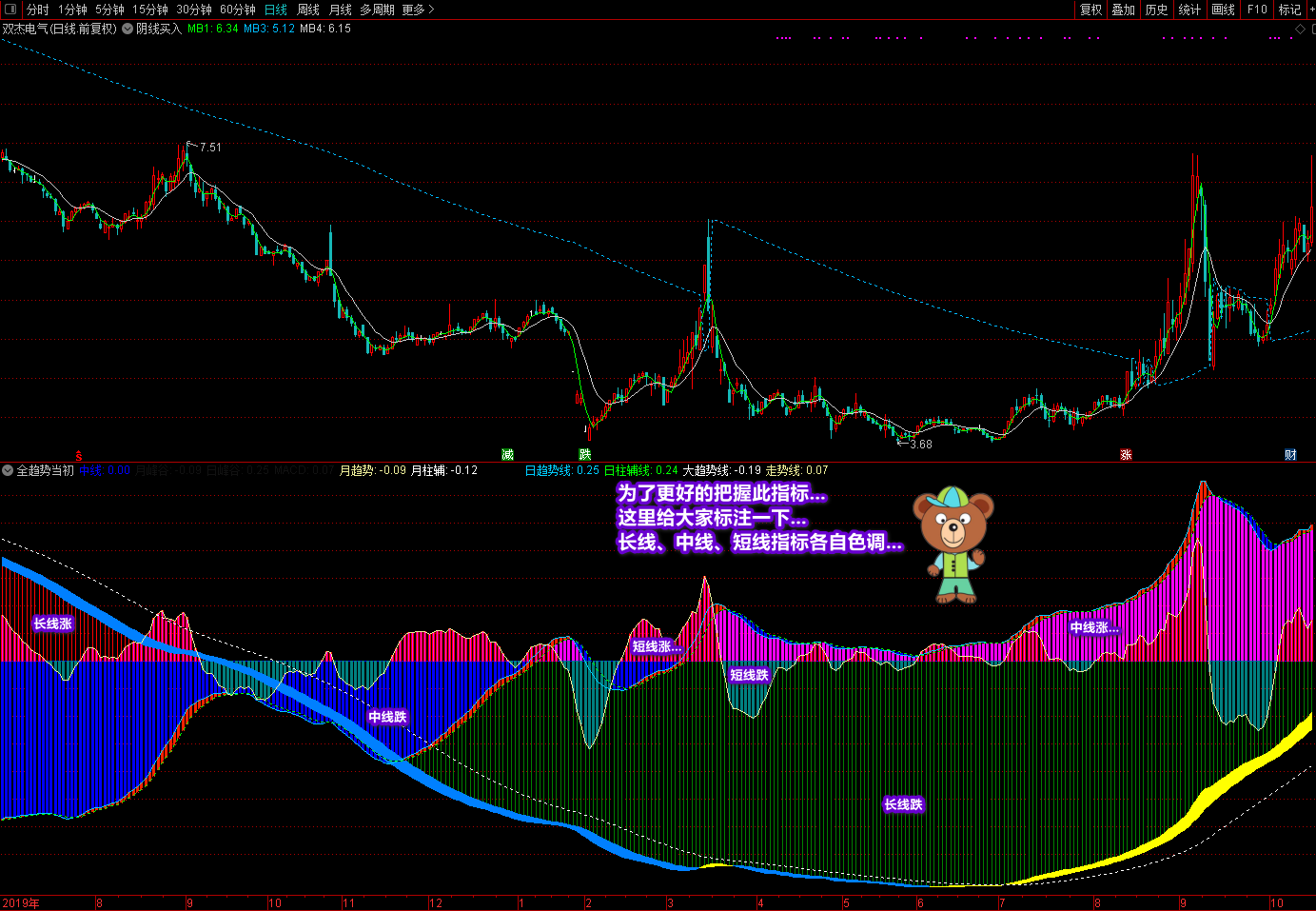Open F10 company information
1316x911 pixels.
[x=1257, y=10]
